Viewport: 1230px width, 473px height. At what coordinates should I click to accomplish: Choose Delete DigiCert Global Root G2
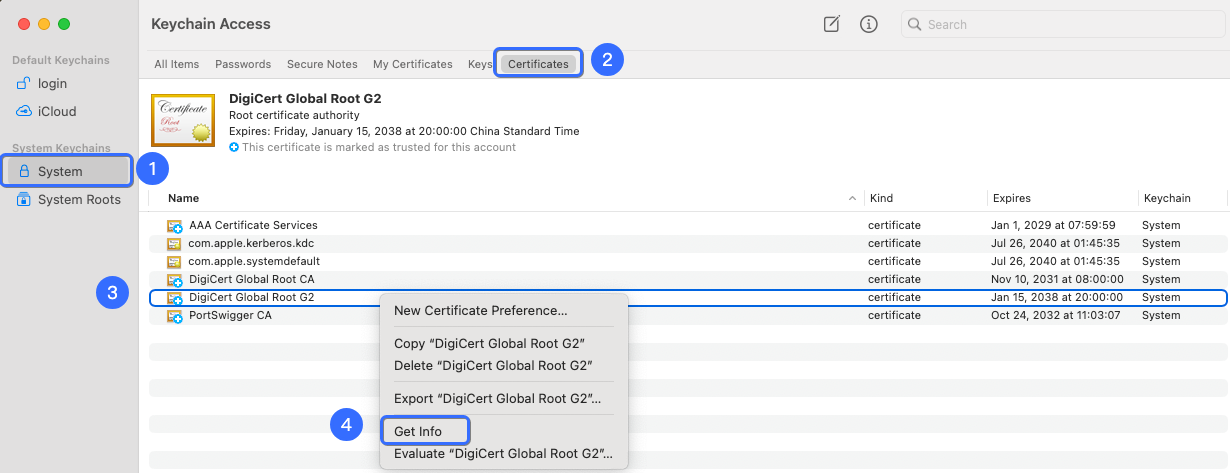click(489, 365)
